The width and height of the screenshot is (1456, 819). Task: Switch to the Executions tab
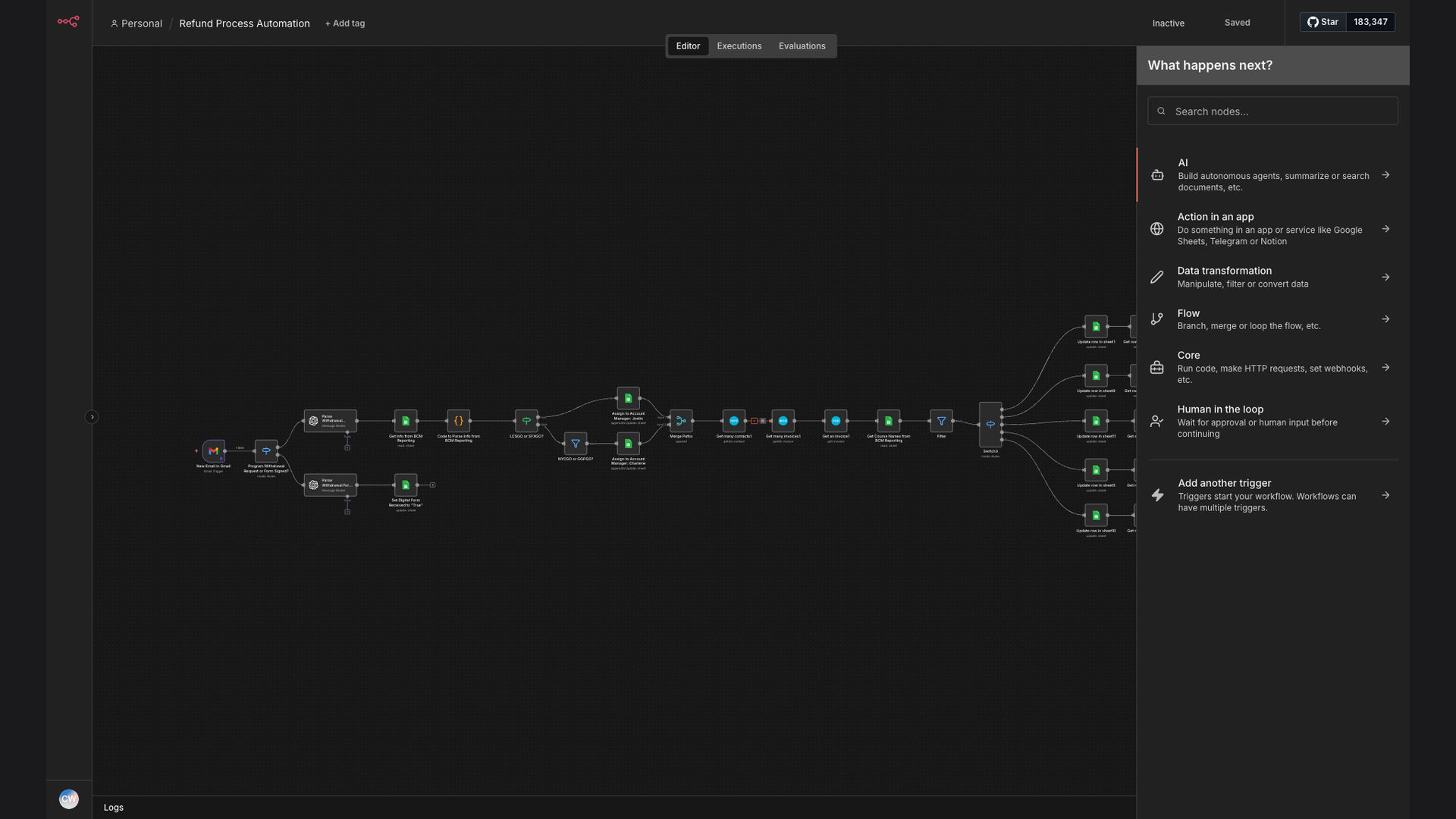(x=739, y=46)
